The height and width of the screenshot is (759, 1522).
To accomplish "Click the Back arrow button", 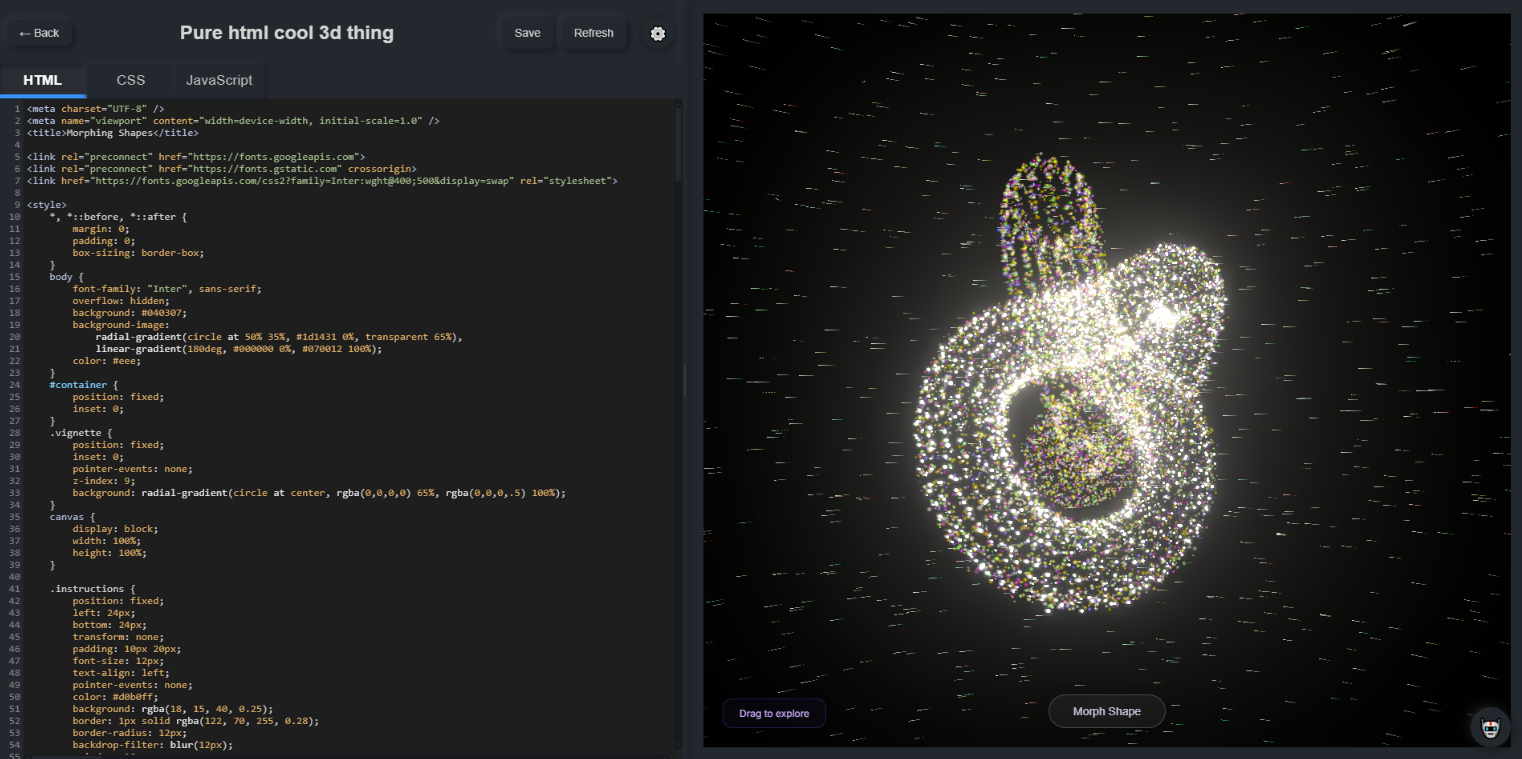I will point(39,33).
